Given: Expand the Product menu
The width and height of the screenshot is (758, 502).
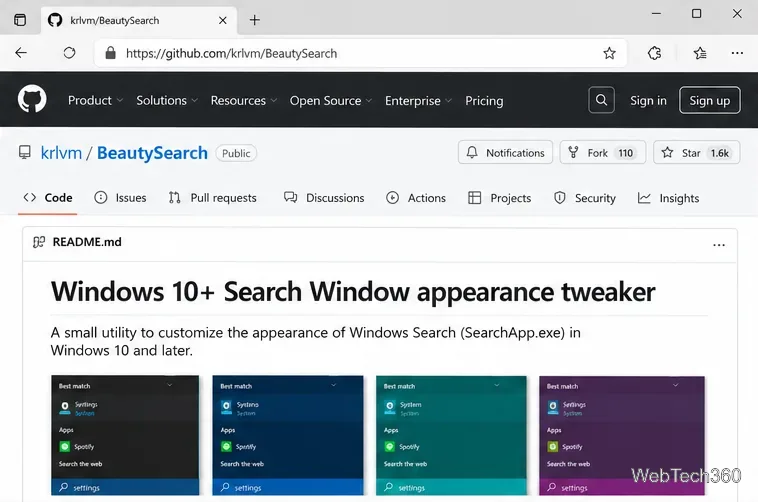Looking at the screenshot, I should coord(95,100).
